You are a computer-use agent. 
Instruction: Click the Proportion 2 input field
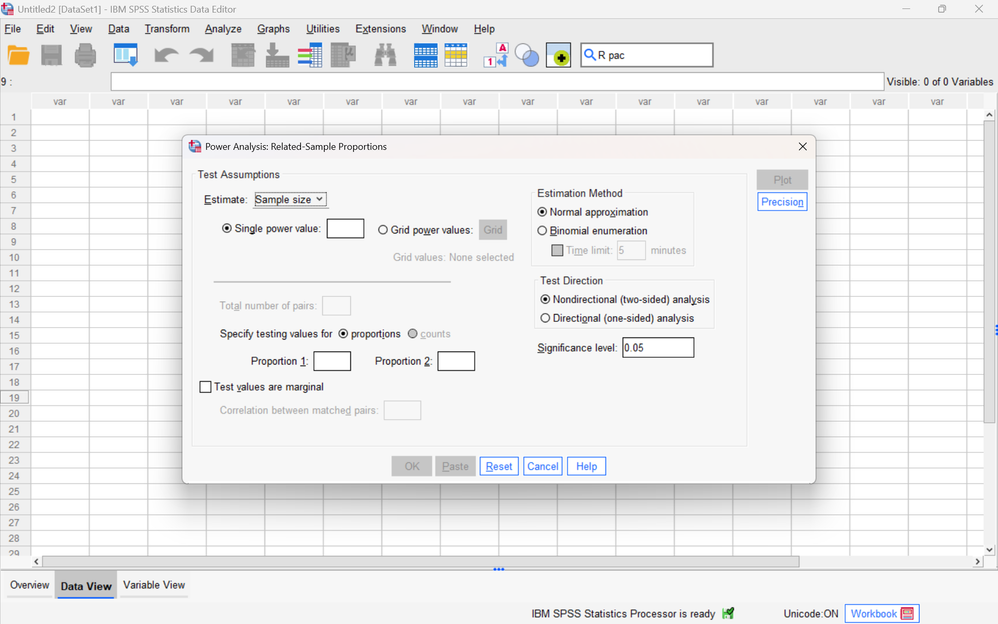click(456, 361)
